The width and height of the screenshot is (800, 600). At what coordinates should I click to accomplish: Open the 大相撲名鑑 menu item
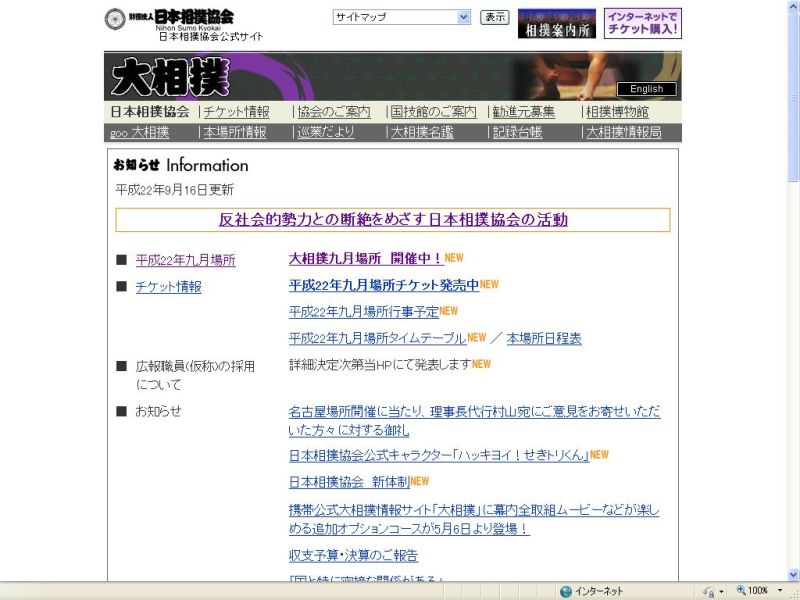(422, 133)
